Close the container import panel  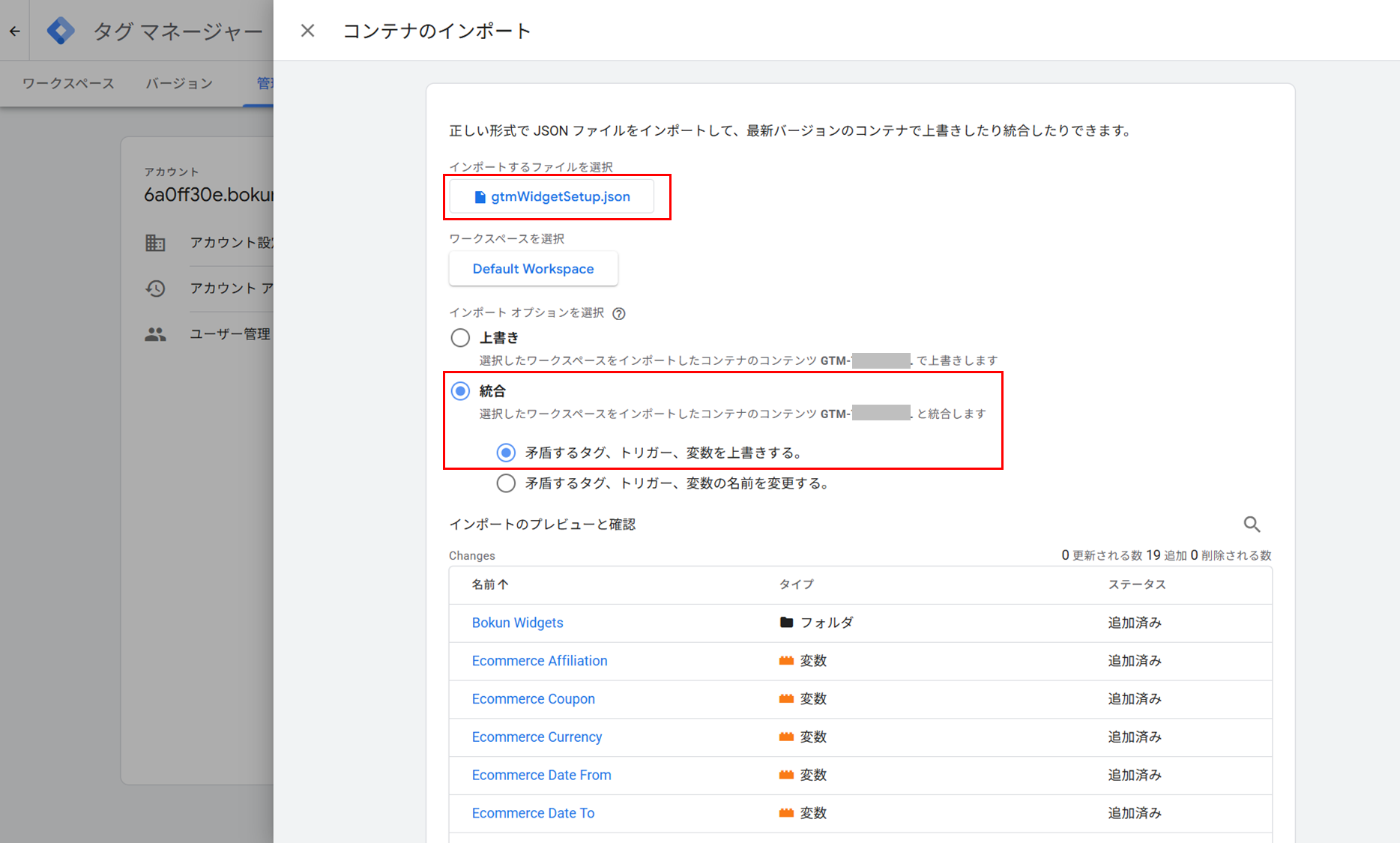point(307,31)
